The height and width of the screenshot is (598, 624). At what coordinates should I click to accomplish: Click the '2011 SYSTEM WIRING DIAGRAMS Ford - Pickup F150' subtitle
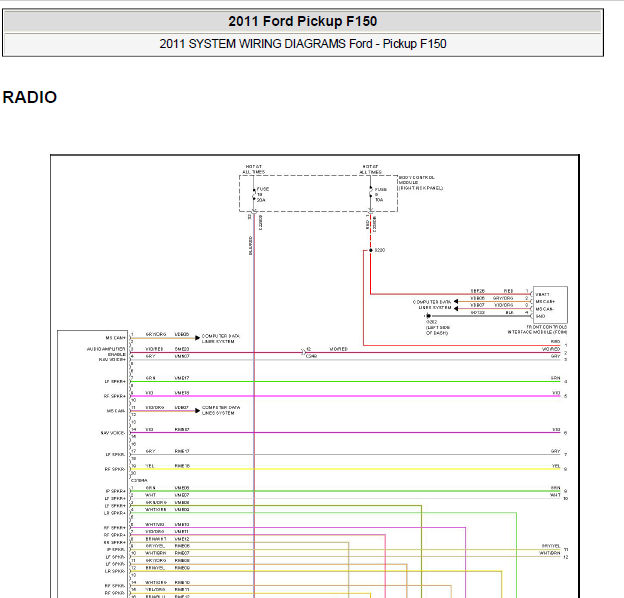(x=302, y=43)
